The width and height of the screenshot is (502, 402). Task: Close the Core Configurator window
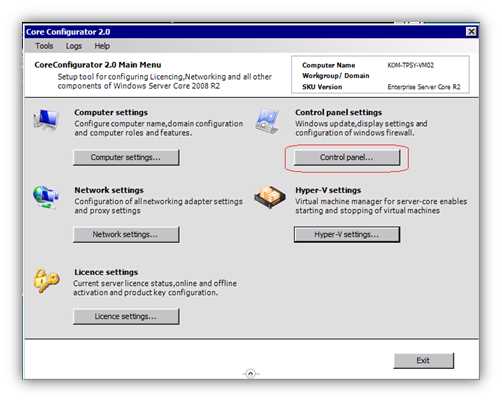coord(471,32)
